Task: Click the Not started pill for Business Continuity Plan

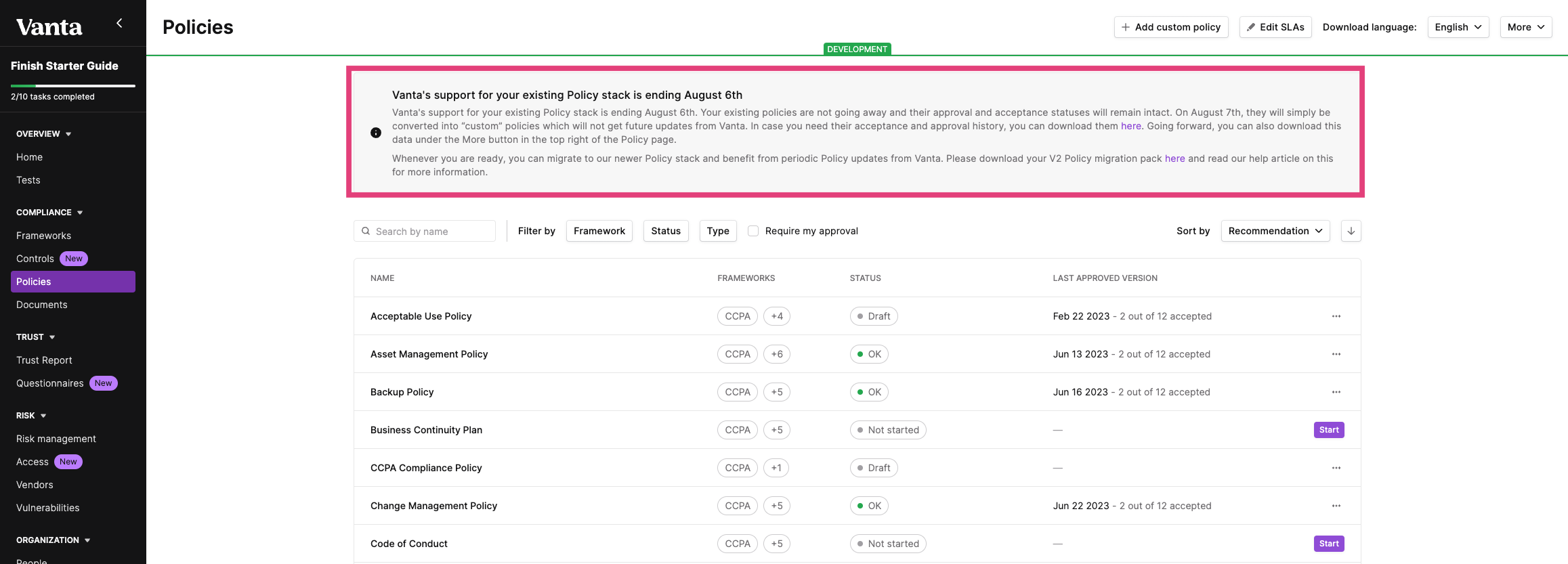Action: (x=888, y=430)
